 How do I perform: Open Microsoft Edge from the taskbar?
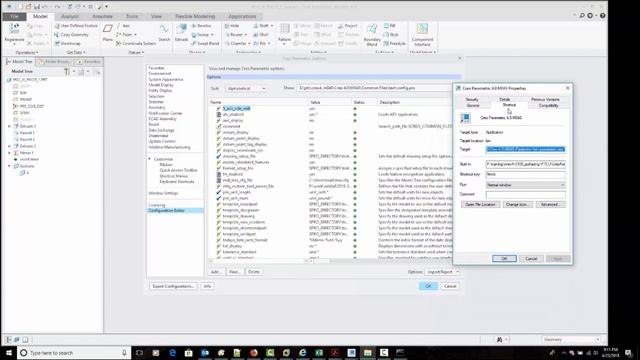[172, 353]
